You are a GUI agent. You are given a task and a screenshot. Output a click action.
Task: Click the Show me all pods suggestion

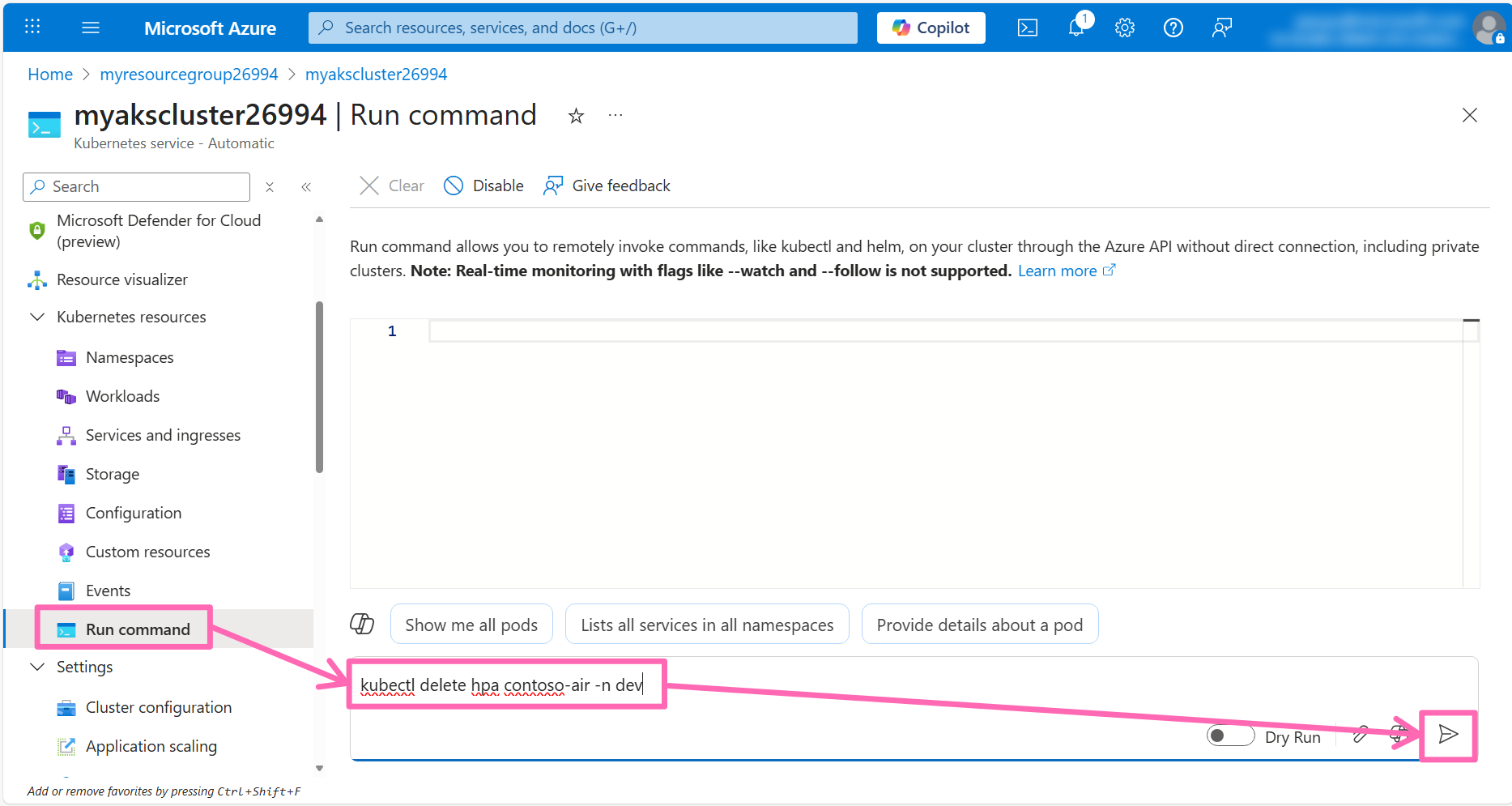471,625
